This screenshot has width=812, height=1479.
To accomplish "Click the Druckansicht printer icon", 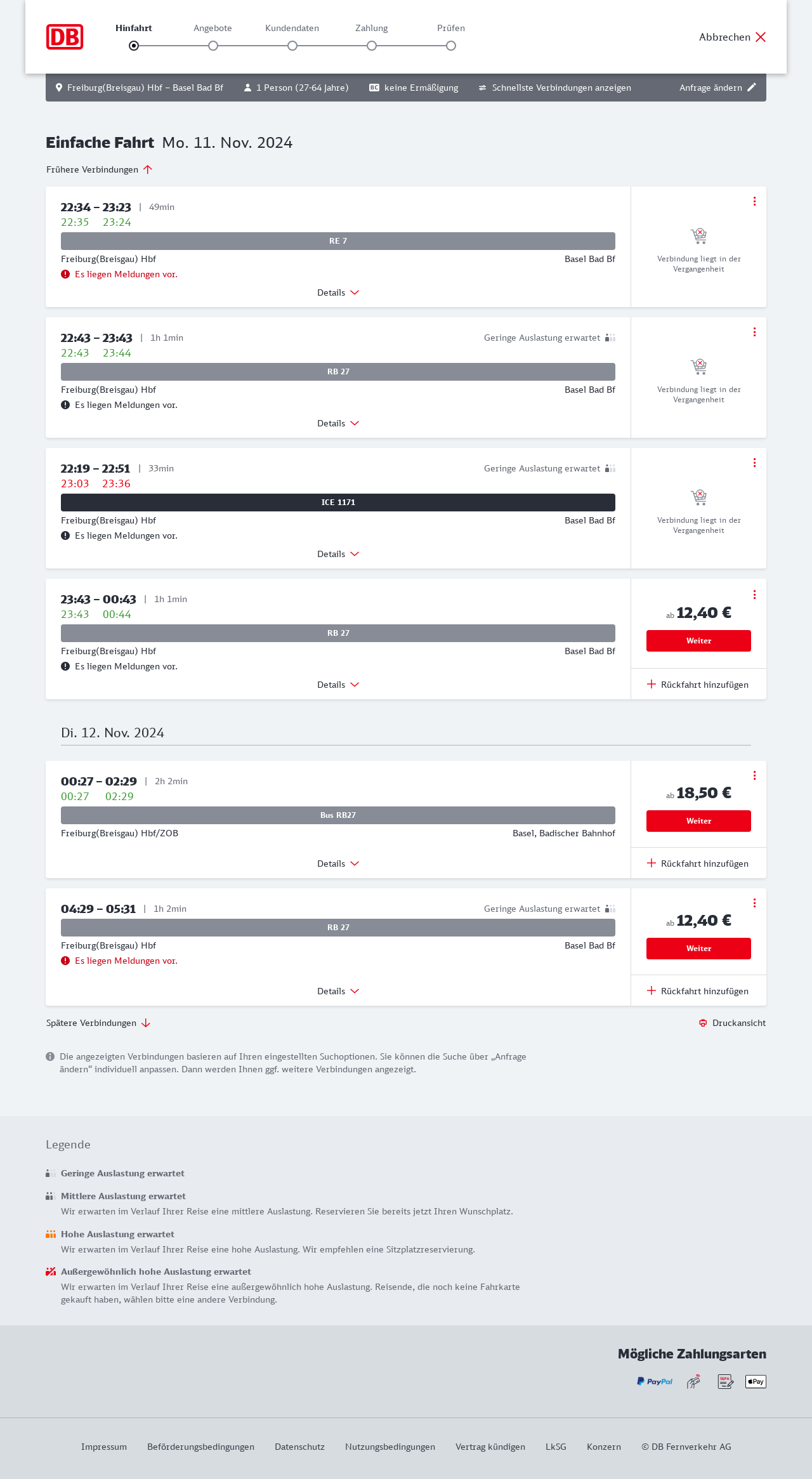I will [703, 1023].
